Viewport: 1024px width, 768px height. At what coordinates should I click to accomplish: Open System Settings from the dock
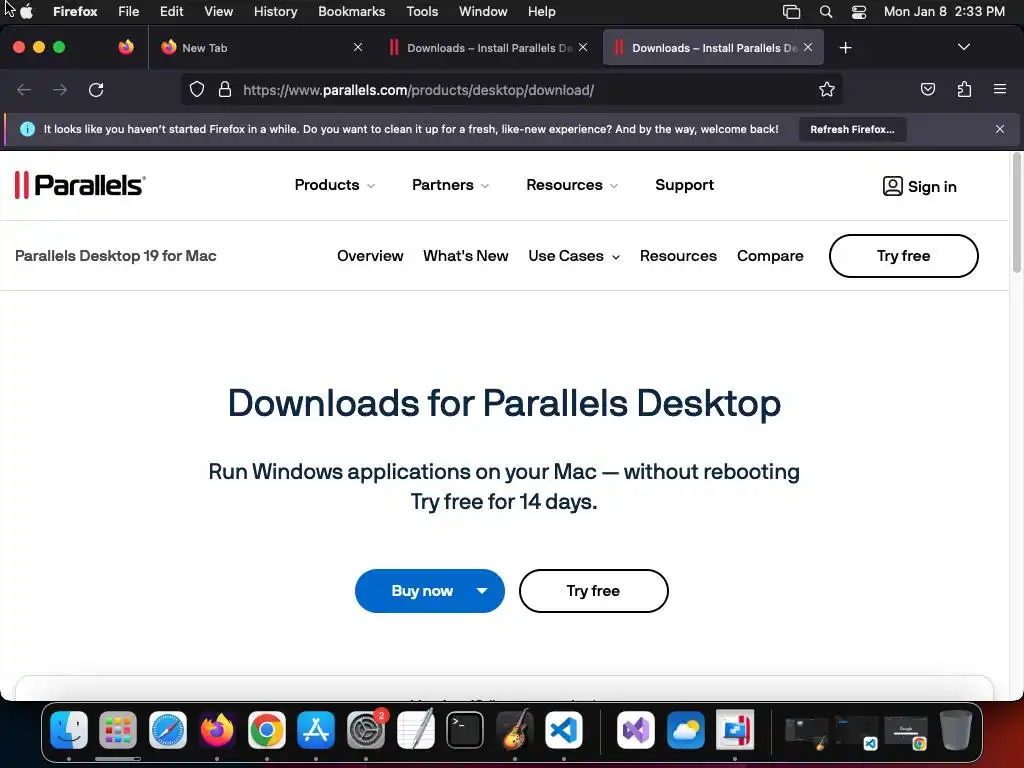coord(366,729)
